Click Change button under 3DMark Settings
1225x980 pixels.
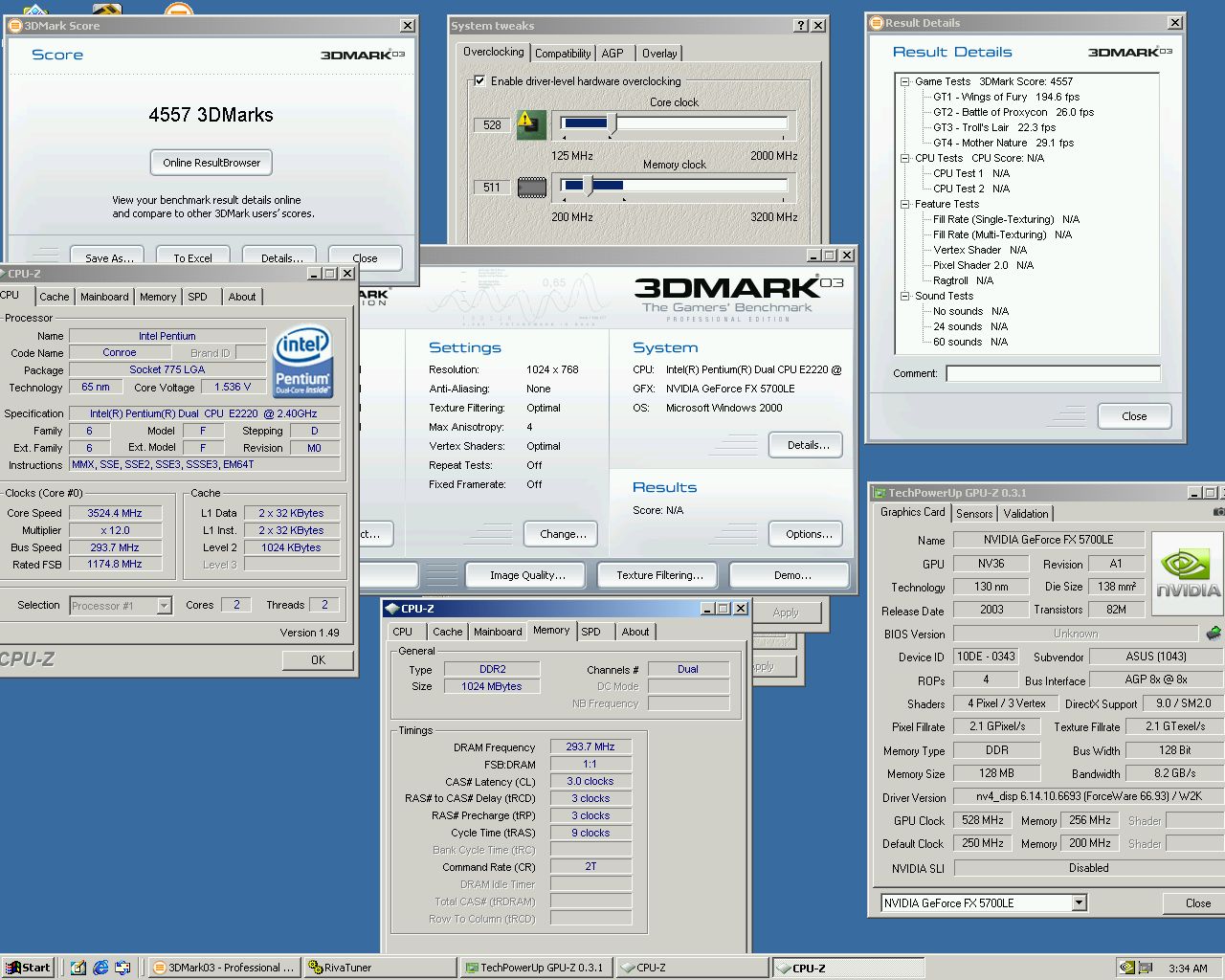click(x=563, y=534)
